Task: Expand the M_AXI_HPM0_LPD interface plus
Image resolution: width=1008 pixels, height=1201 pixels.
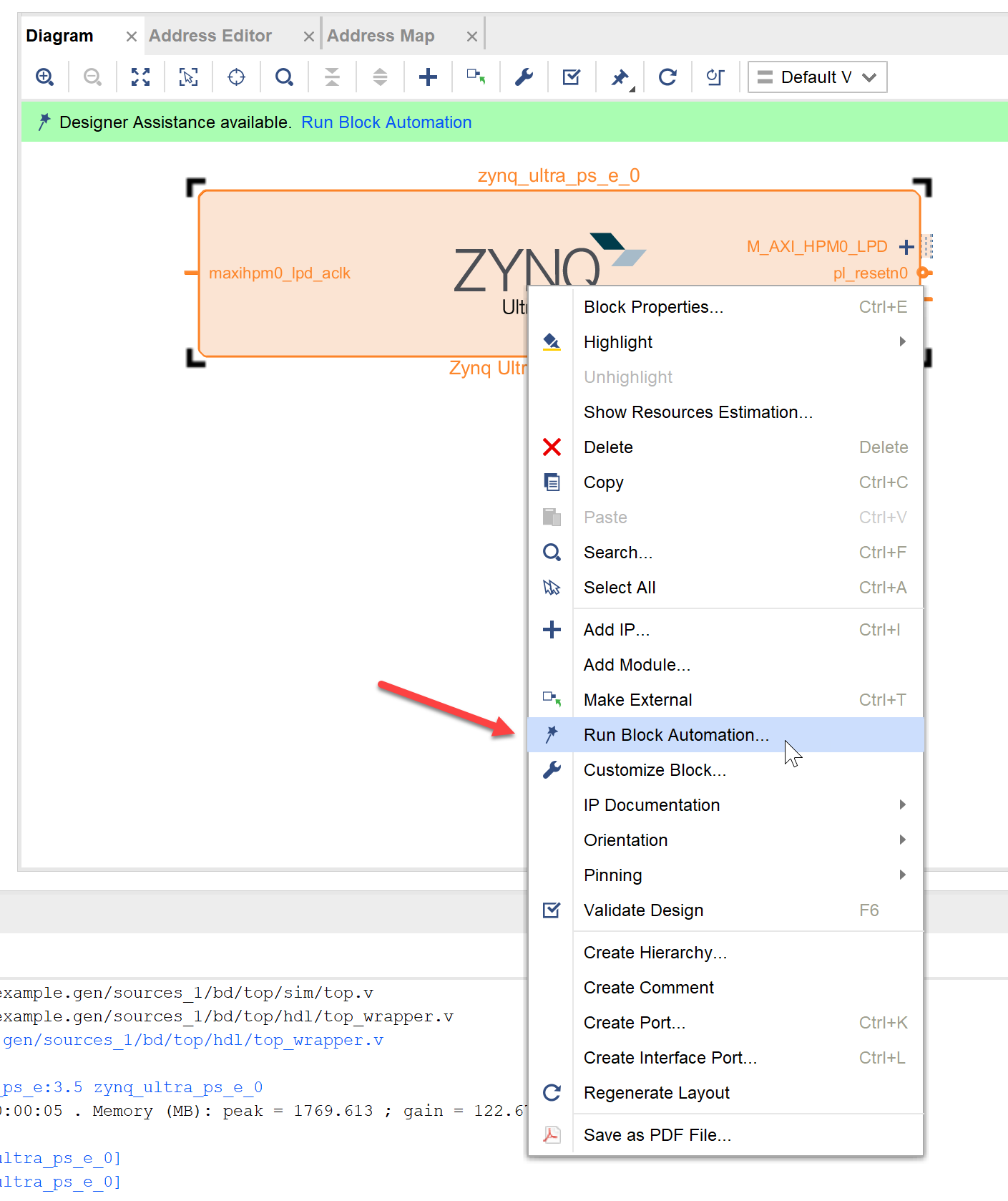Action: pyautogui.click(x=906, y=247)
